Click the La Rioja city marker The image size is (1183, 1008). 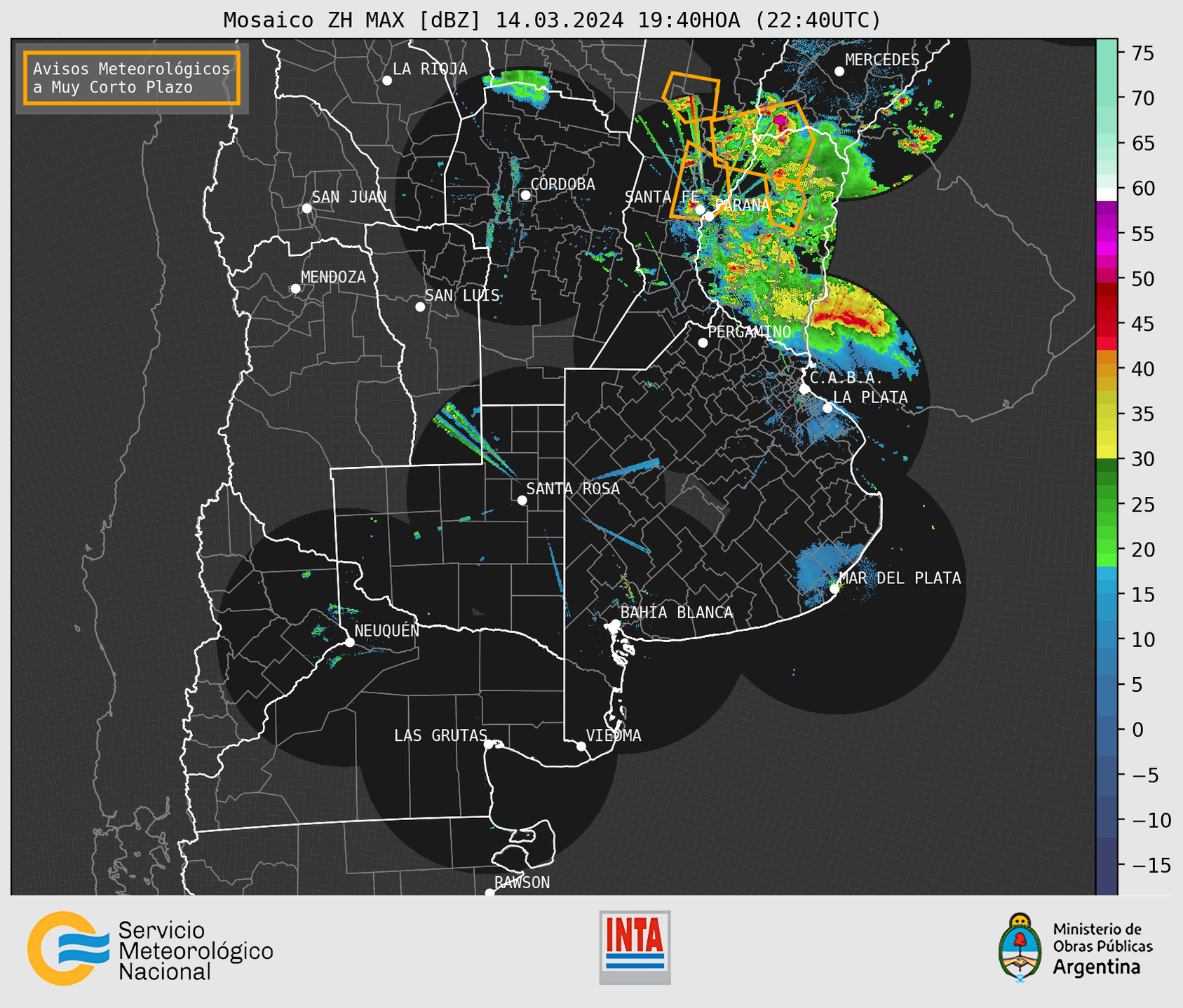387,81
